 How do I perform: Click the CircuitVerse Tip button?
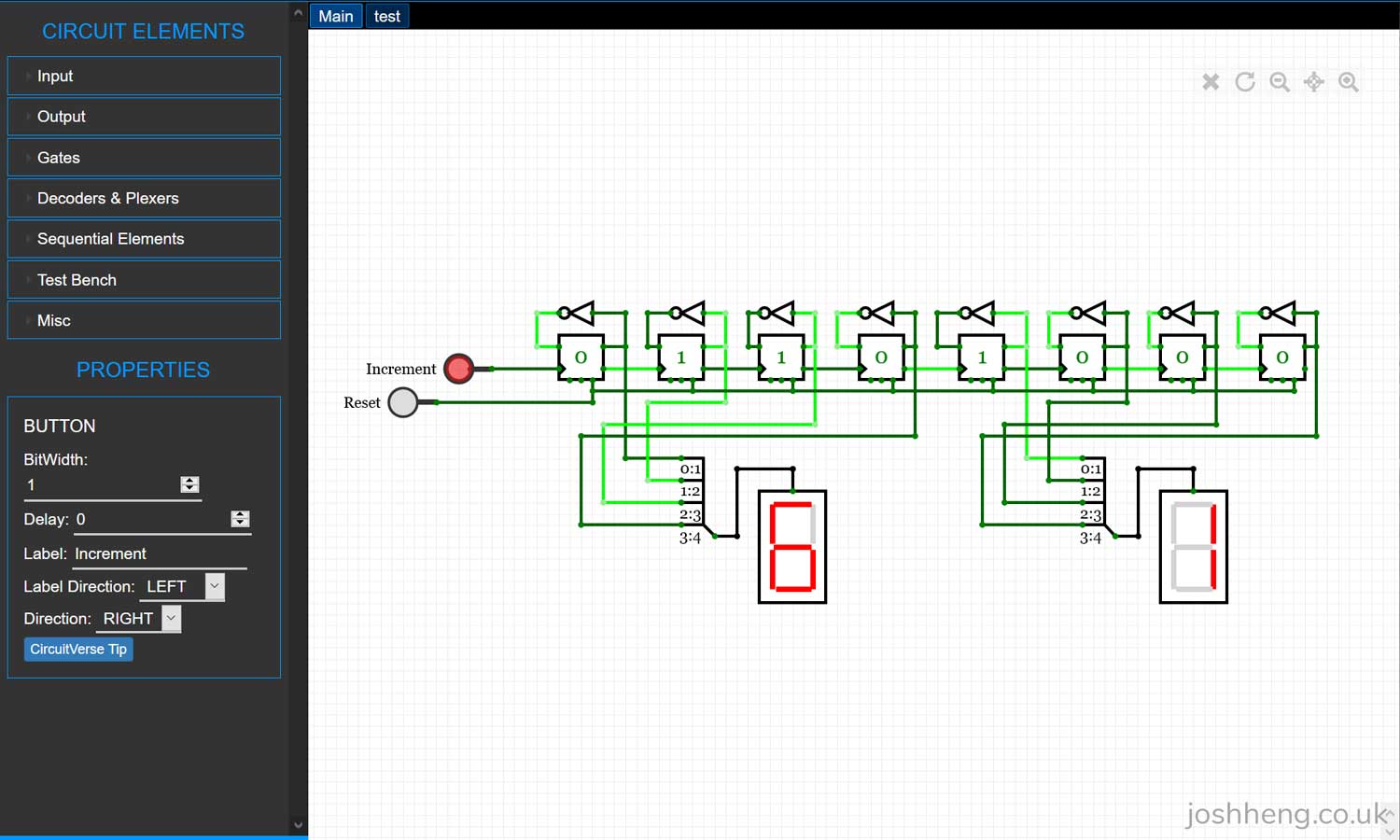(78, 649)
